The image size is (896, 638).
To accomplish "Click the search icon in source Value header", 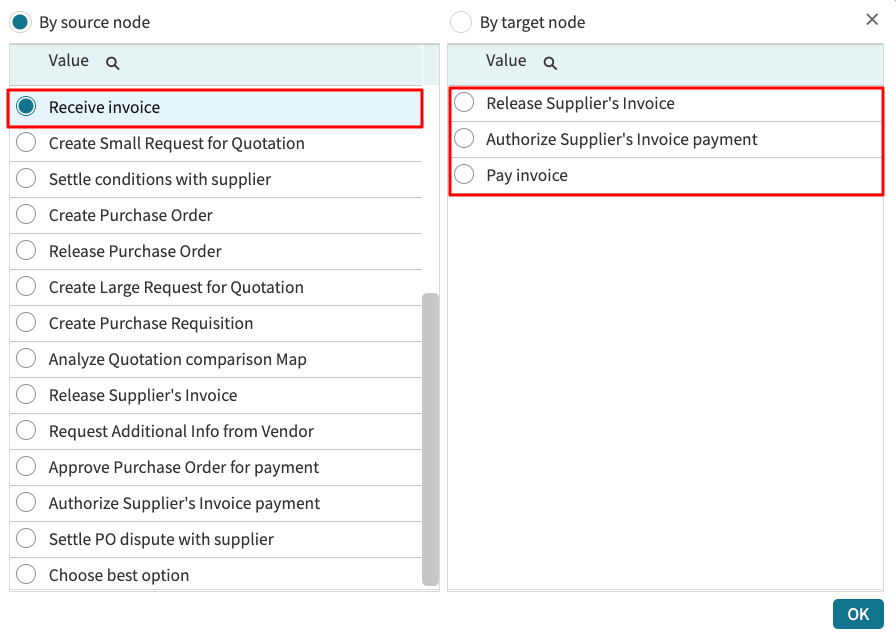I will pos(113,63).
